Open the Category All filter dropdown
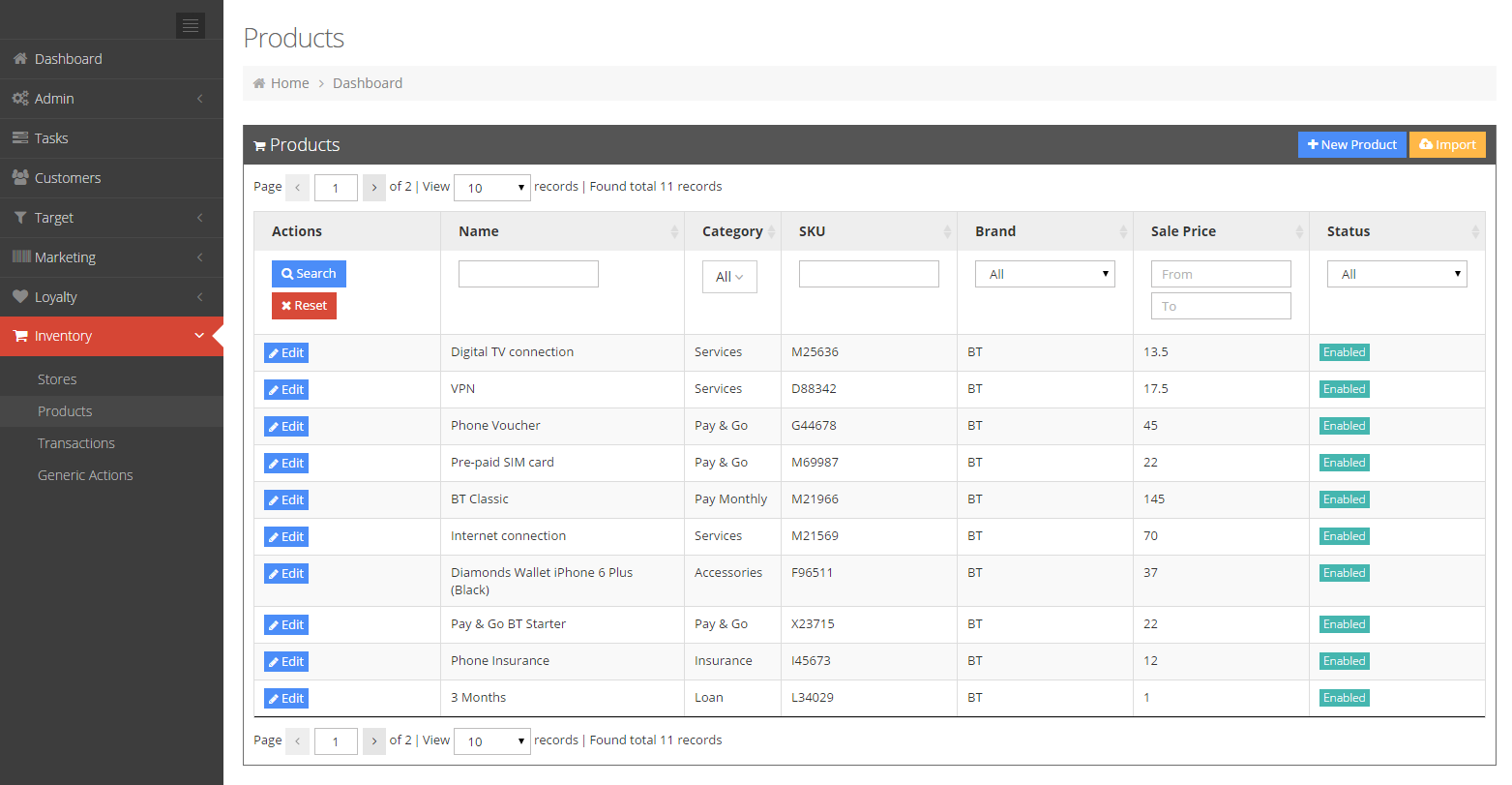 729,277
